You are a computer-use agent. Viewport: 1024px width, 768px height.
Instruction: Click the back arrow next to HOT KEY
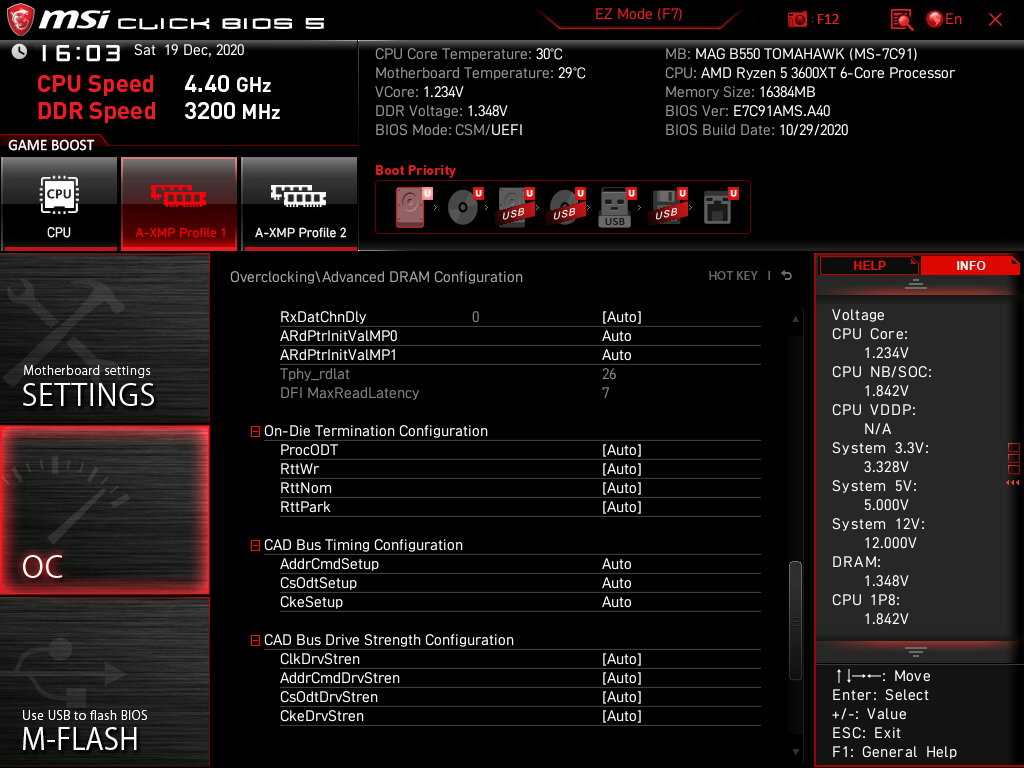pos(786,276)
